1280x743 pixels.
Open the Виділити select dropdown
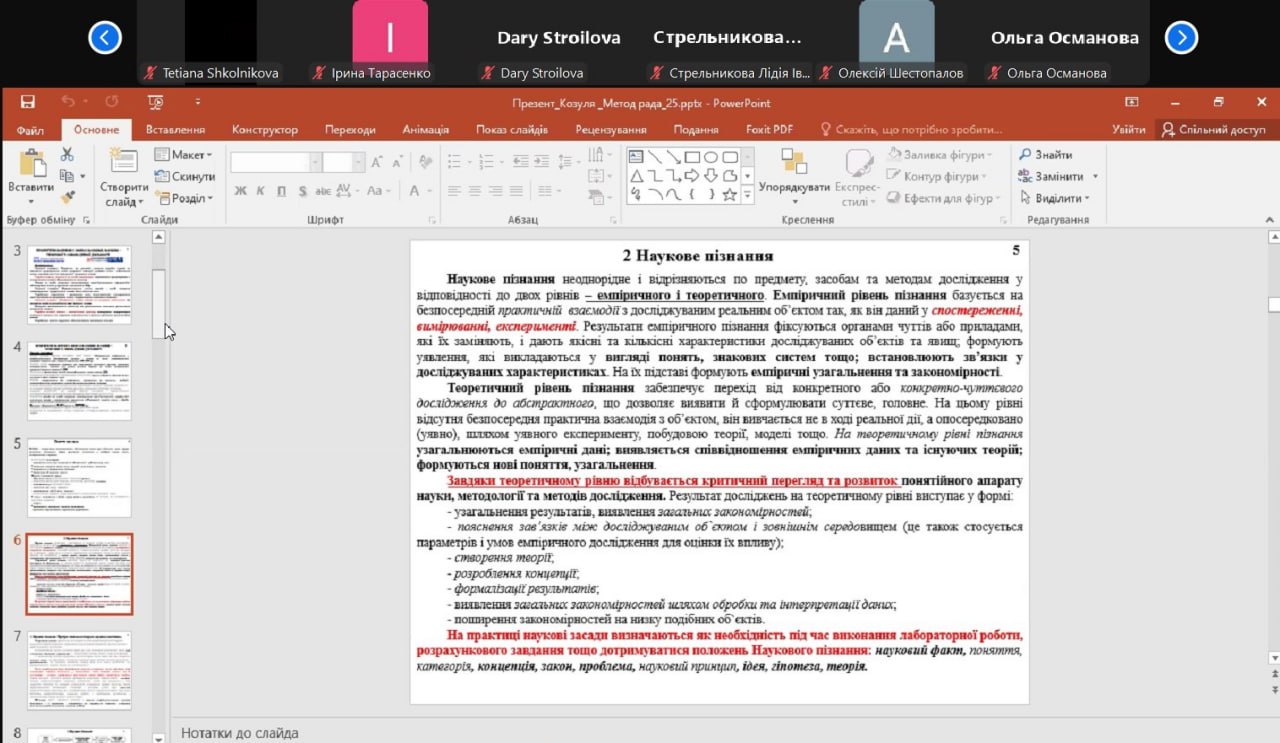1058,199
